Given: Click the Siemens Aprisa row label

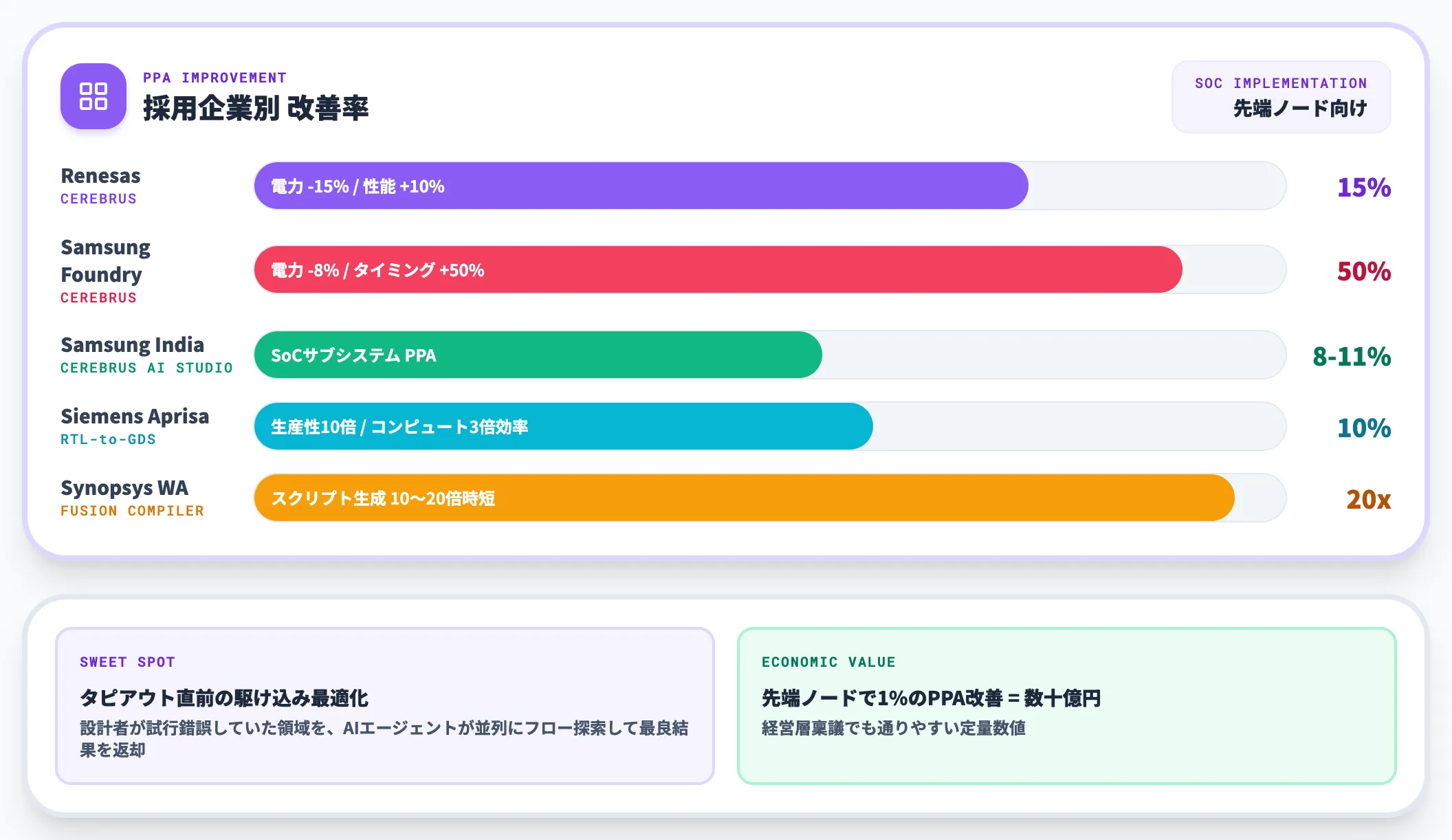Looking at the screenshot, I should coord(135,417).
